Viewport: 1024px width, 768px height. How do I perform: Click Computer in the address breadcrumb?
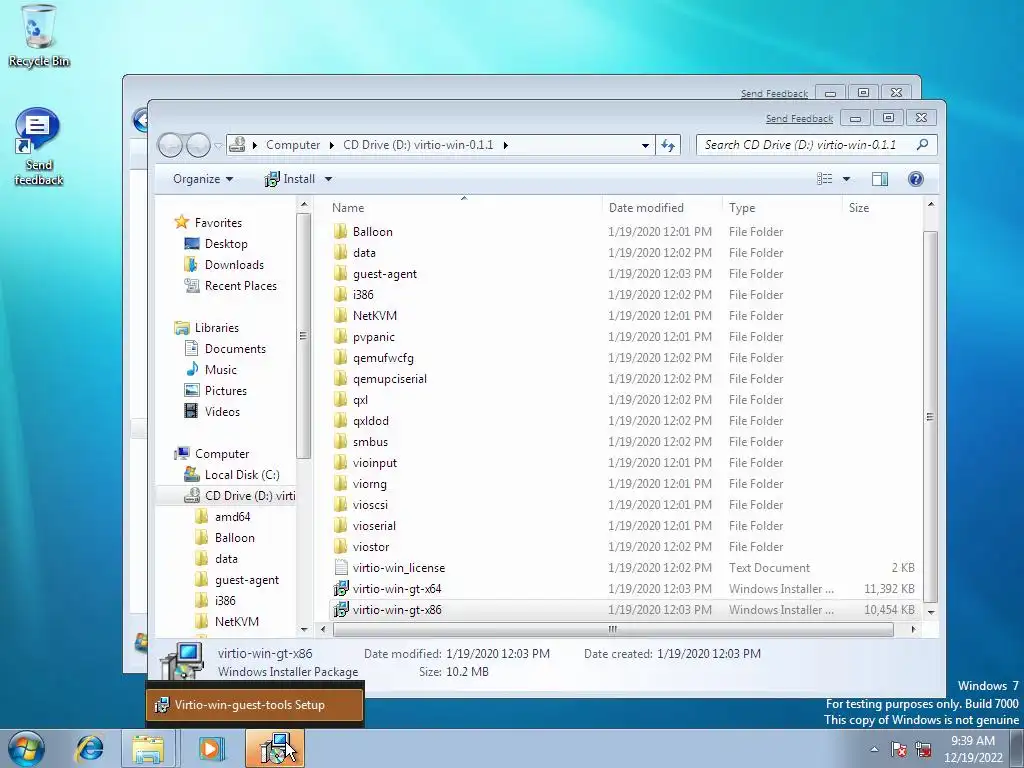[x=293, y=145]
